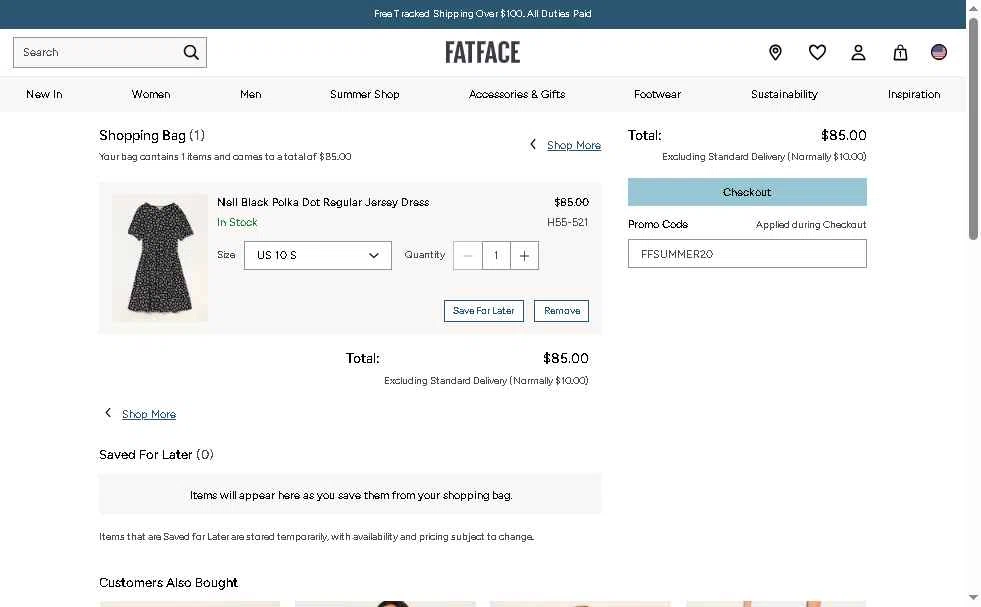
Task: Decrease quantity with the minus button
Action: [x=467, y=255]
